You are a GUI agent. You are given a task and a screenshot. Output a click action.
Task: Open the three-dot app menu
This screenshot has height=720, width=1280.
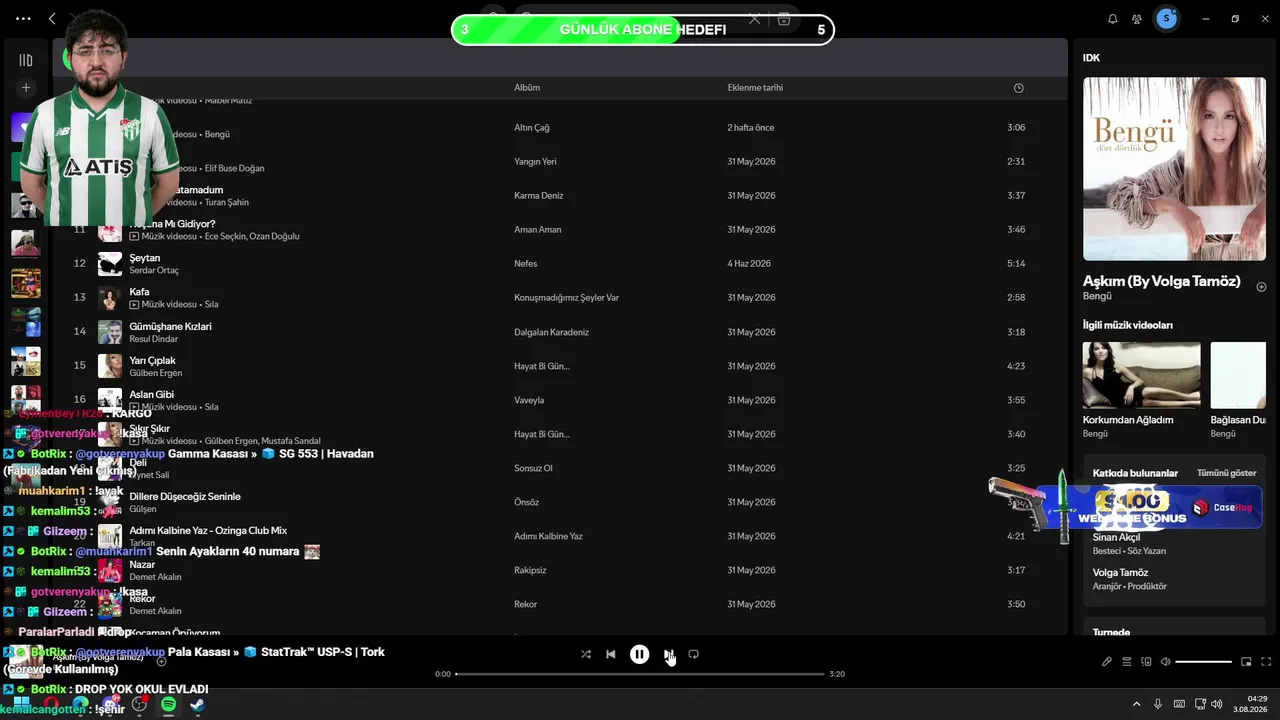24,19
